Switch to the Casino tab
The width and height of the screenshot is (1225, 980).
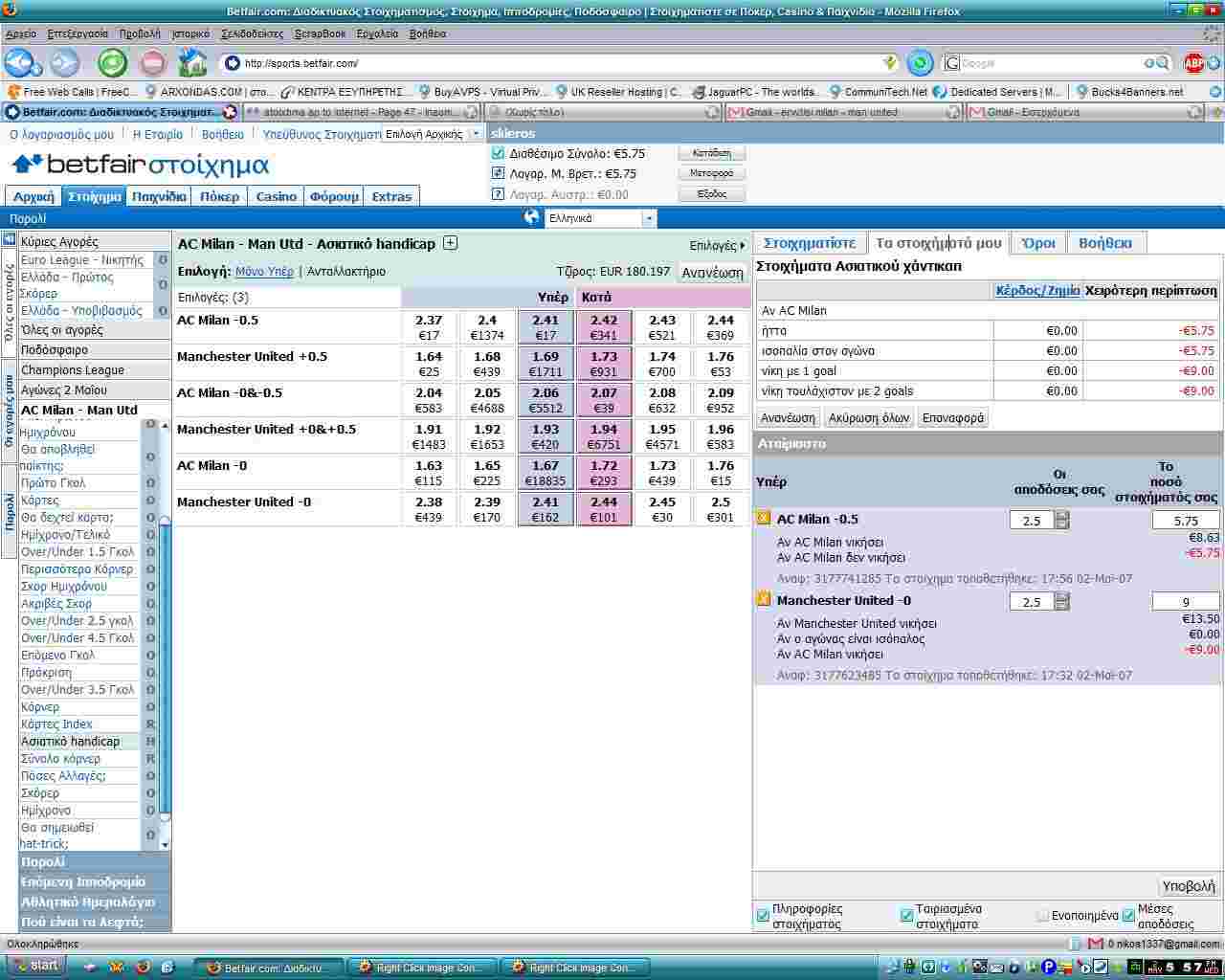276,196
